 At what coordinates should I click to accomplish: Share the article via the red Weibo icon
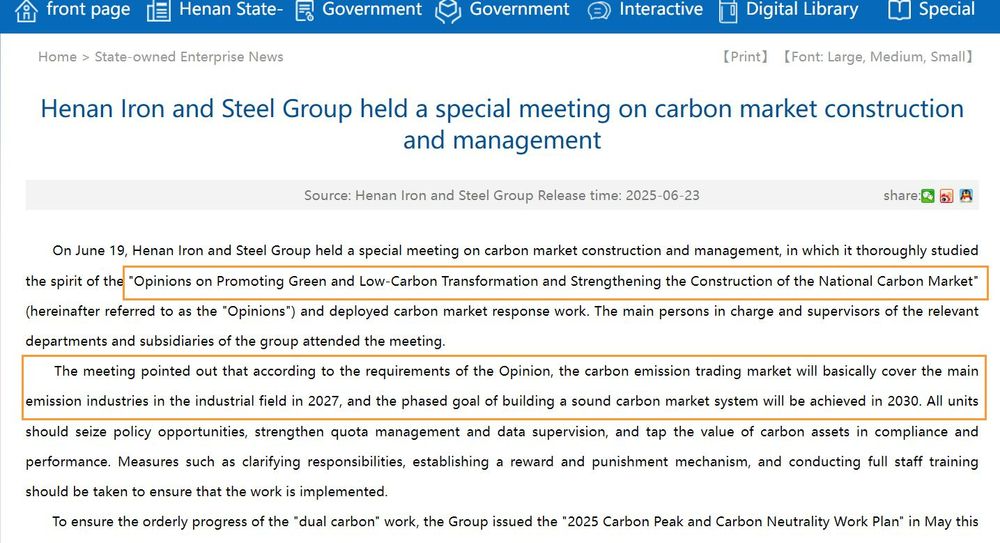(x=946, y=196)
